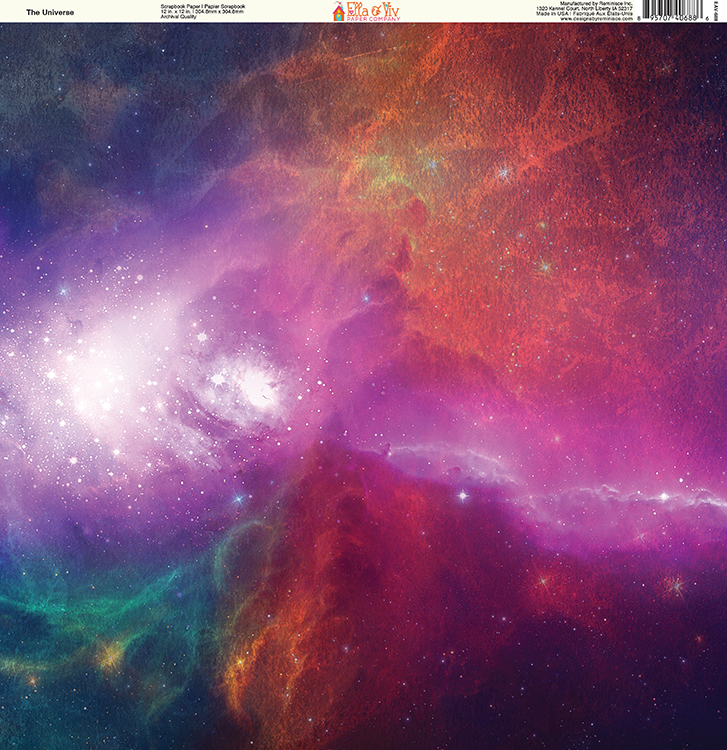Click the UPC barcode
The image size is (727, 750).
(672, 11)
